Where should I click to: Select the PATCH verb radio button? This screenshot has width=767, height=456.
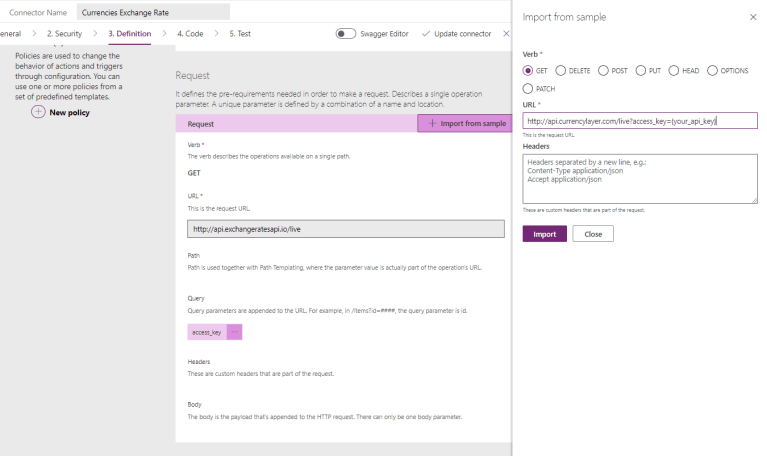pyautogui.click(x=528, y=89)
